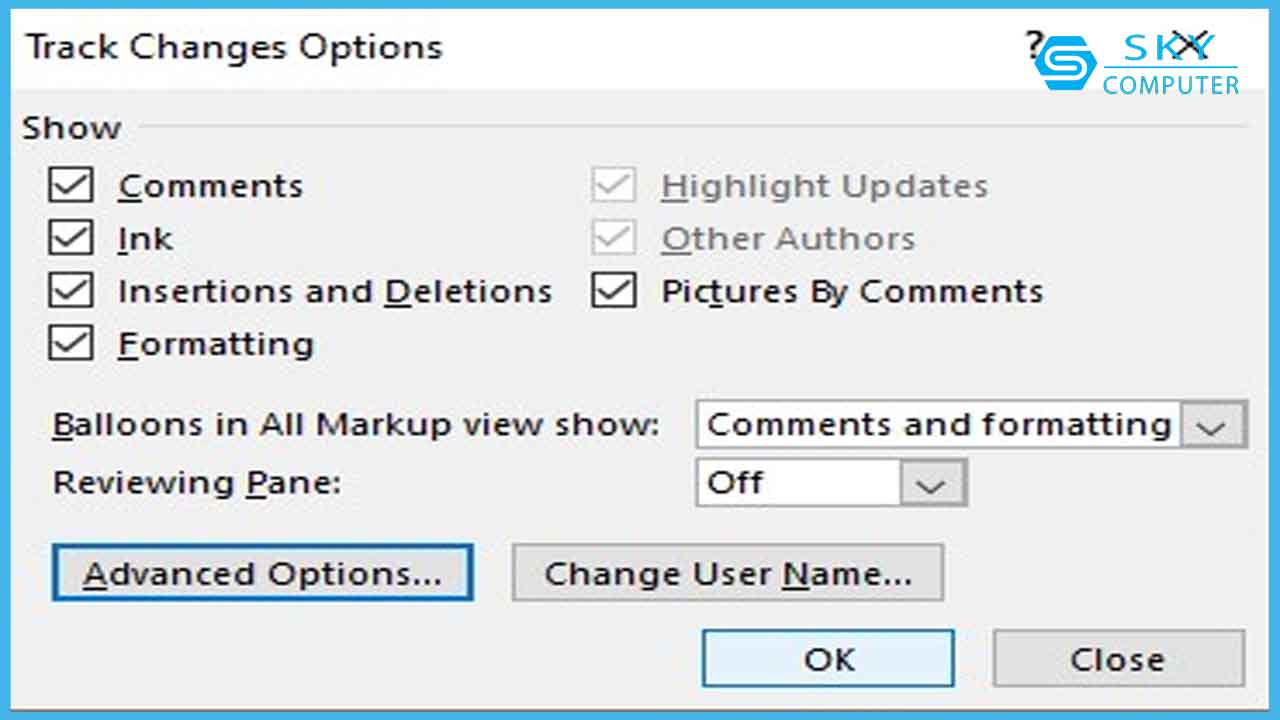Open the Balloons view dropdown arrow
This screenshot has width=1280, height=720.
coord(1212,425)
